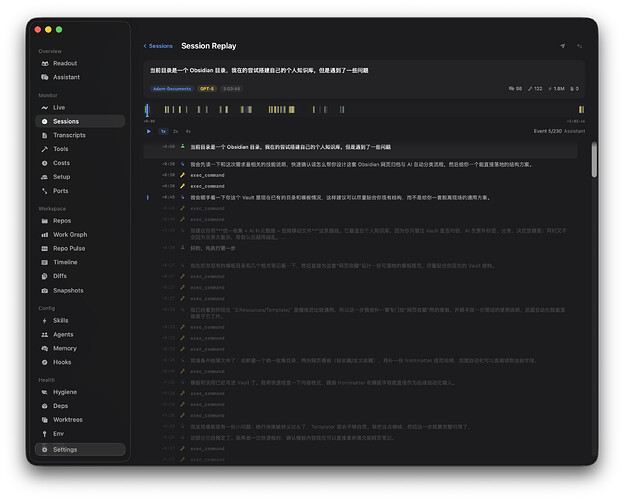Open Worktrees
Viewport: 624px width, 500px height.
(x=80, y=420)
